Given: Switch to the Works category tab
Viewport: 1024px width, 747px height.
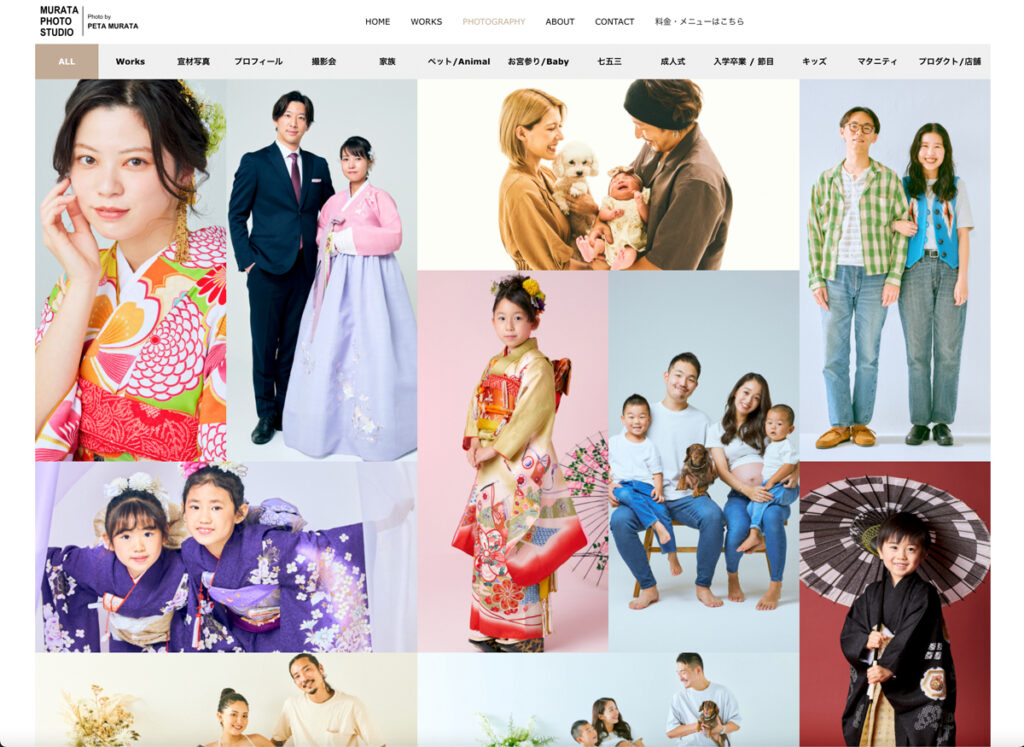Looking at the screenshot, I should (x=130, y=61).
